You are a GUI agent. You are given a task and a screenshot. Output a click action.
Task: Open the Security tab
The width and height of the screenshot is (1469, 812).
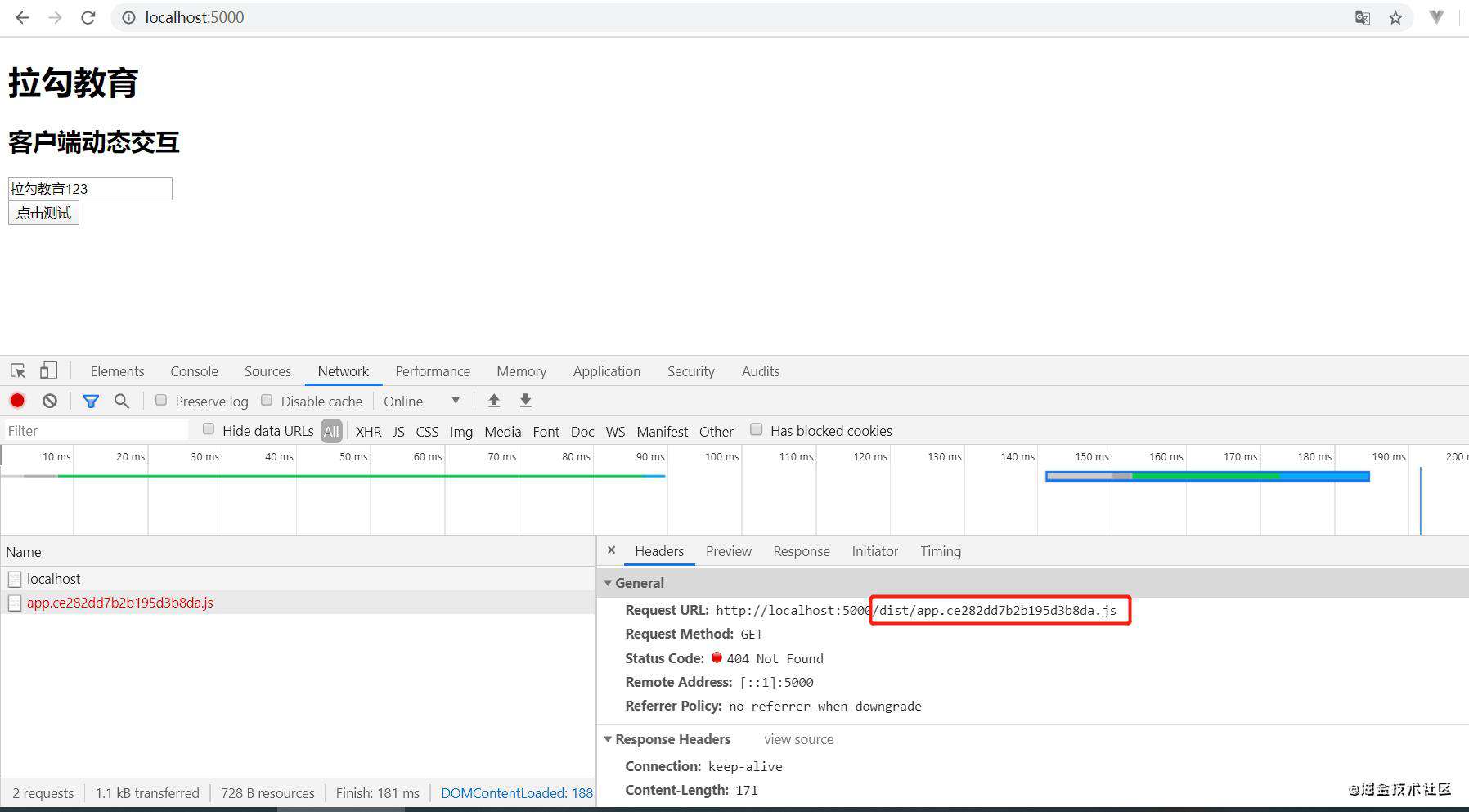(691, 371)
